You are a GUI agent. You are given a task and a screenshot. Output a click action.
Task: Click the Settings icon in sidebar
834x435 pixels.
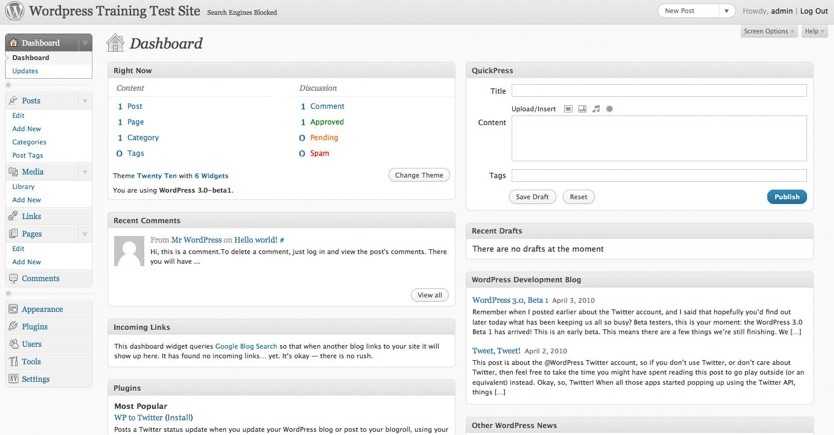click(x=13, y=379)
